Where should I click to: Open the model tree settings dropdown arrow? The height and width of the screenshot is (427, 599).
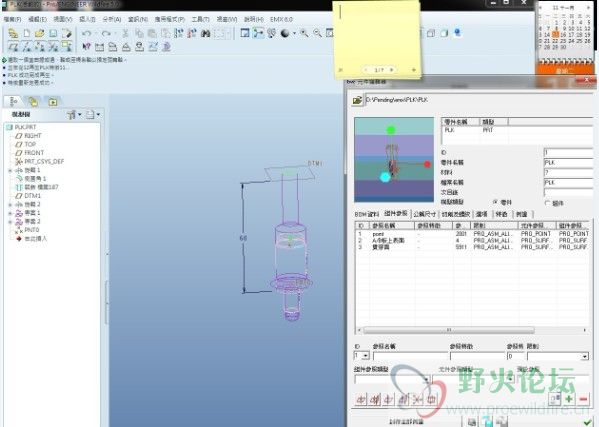(x=79, y=114)
